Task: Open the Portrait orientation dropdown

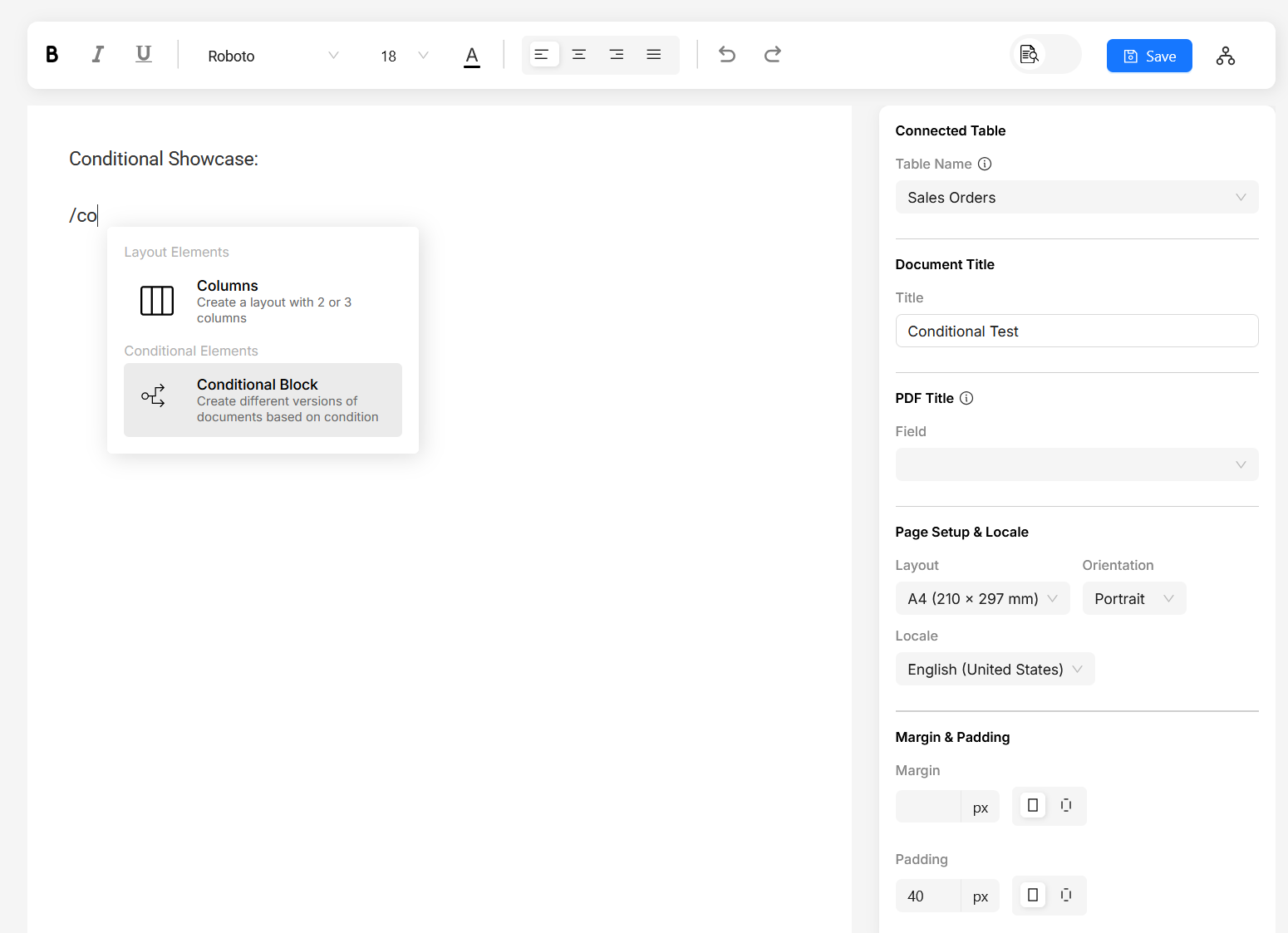Action: [x=1134, y=598]
